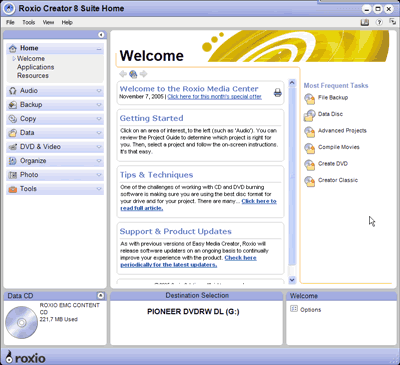
Task: Click the printer icon in welcome box
Action: tap(277, 93)
